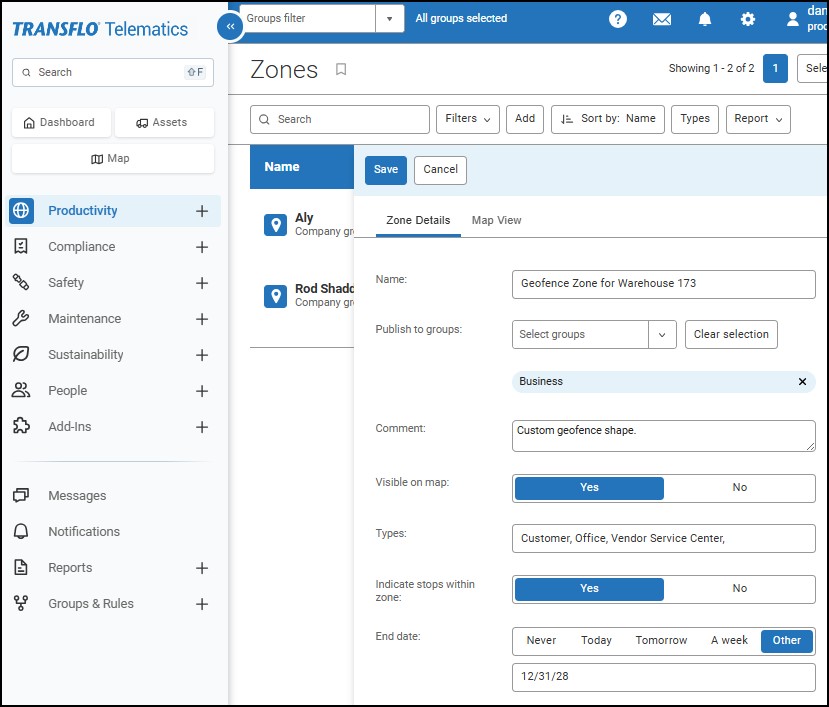Expand the Select groups dropdown
This screenshot has width=829, height=707.
[x=662, y=334]
